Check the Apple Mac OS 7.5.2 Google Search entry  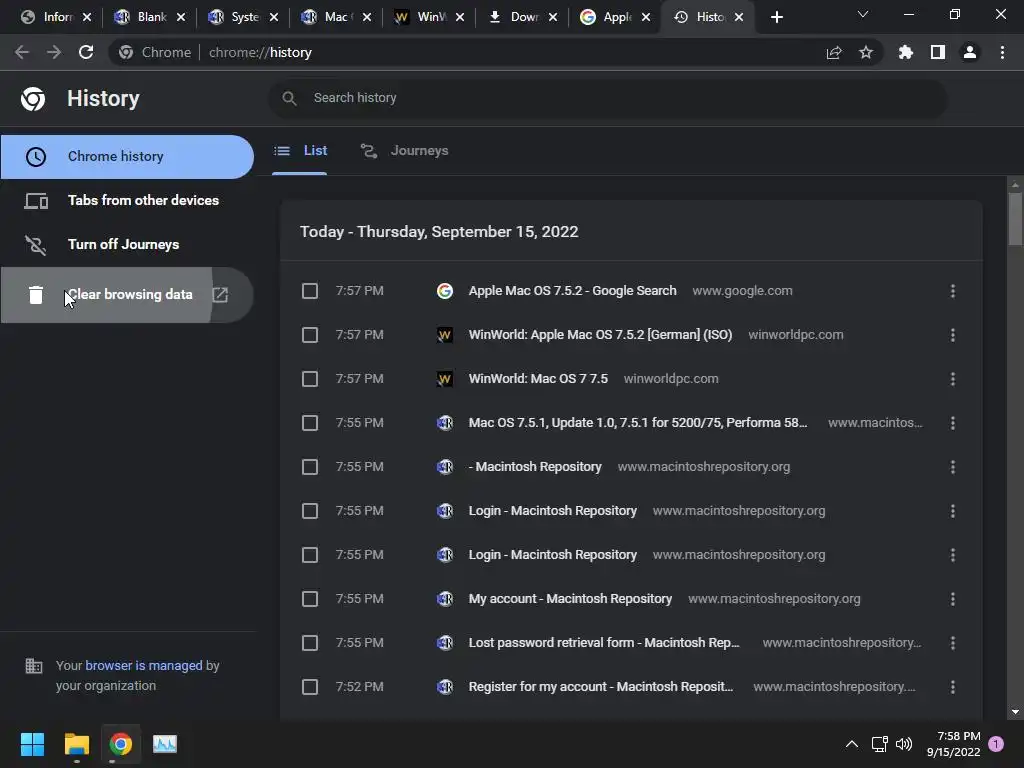[x=310, y=291]
